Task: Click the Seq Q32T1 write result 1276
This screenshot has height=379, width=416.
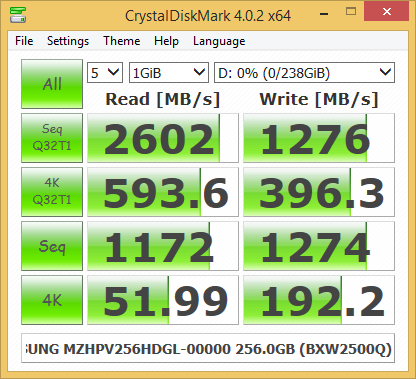Action: pyautogui.click(x=319, y=138)
